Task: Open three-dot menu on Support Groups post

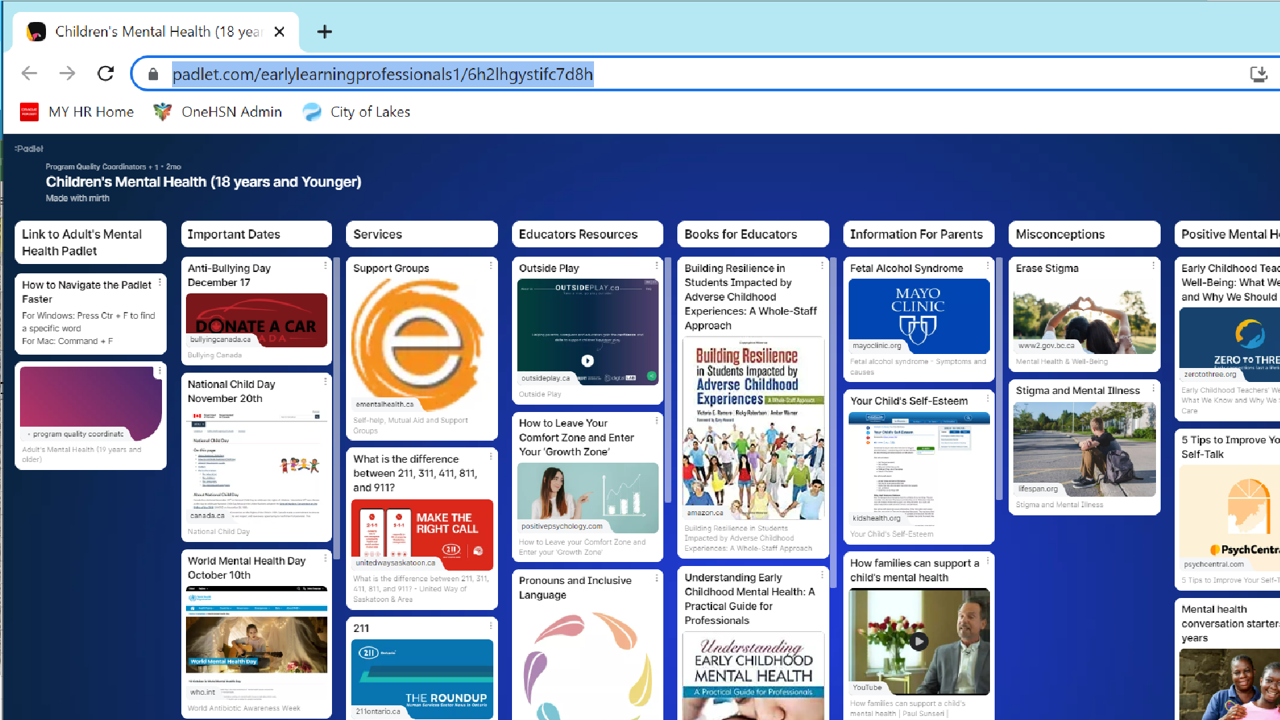Action: click(x=491, y=266)
